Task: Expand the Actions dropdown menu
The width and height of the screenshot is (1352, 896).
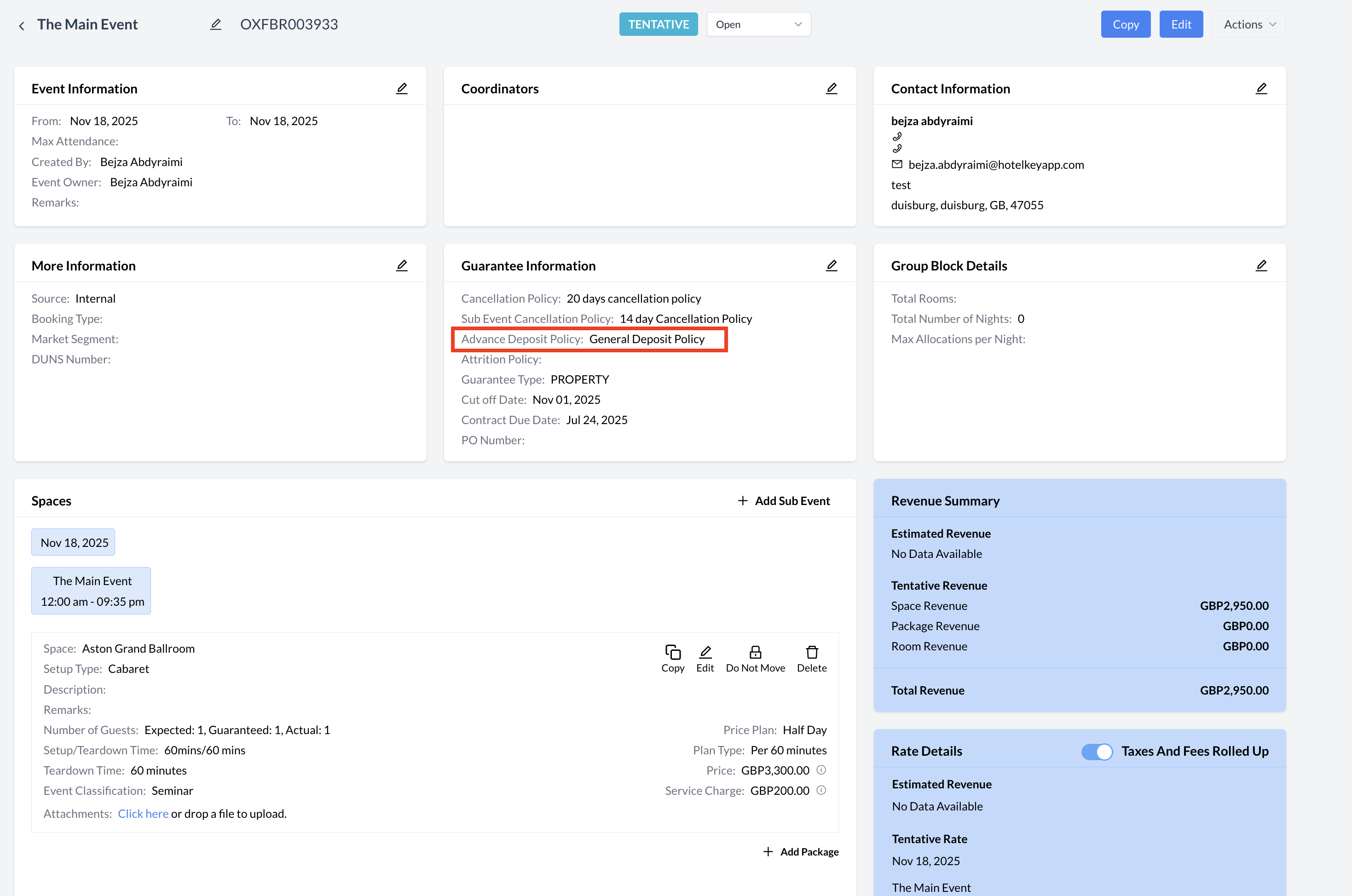Action: point(1248,24)
